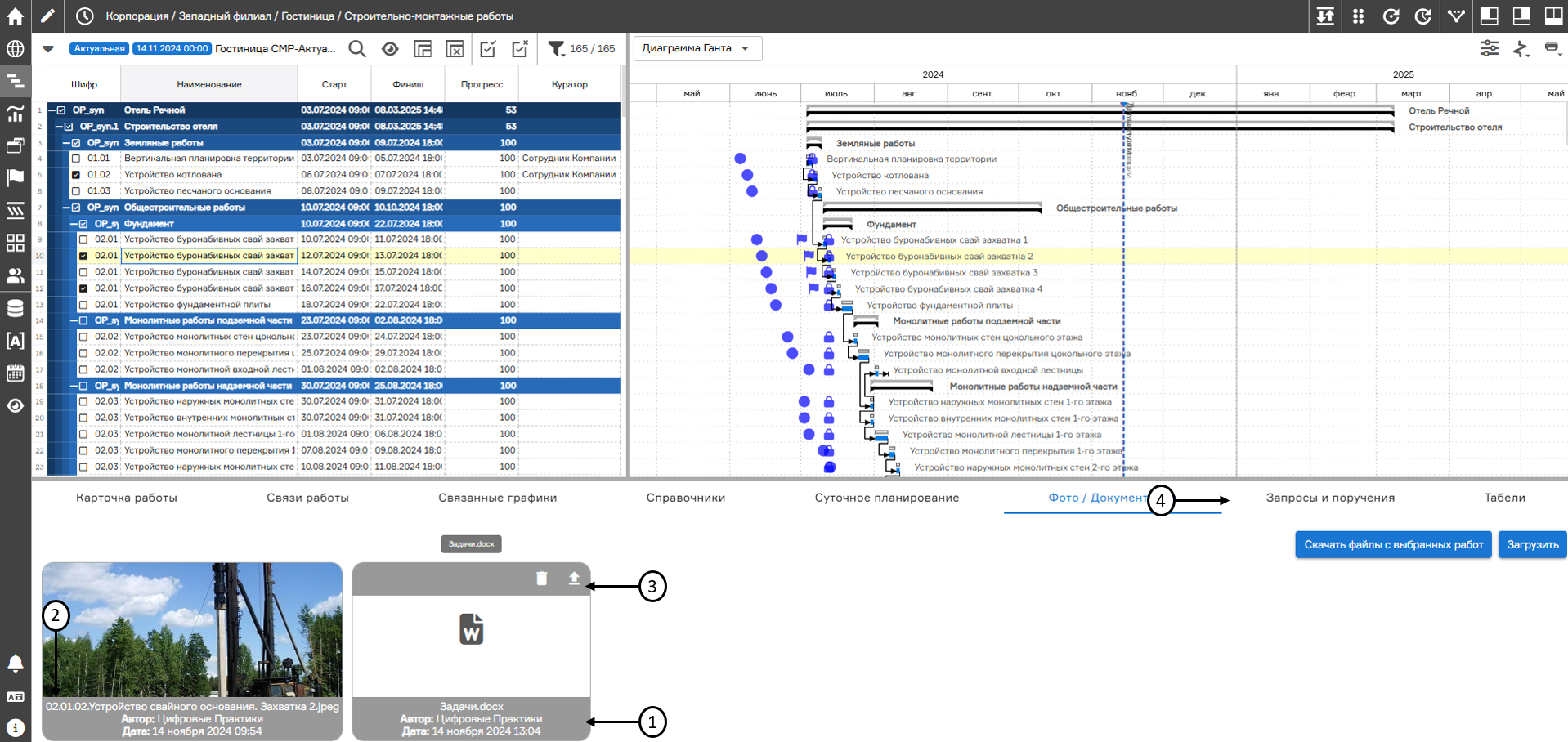Select the Gantt schedule icon in sidebar
This screenshot has width=1568, height=742.
tap(15, 81)
